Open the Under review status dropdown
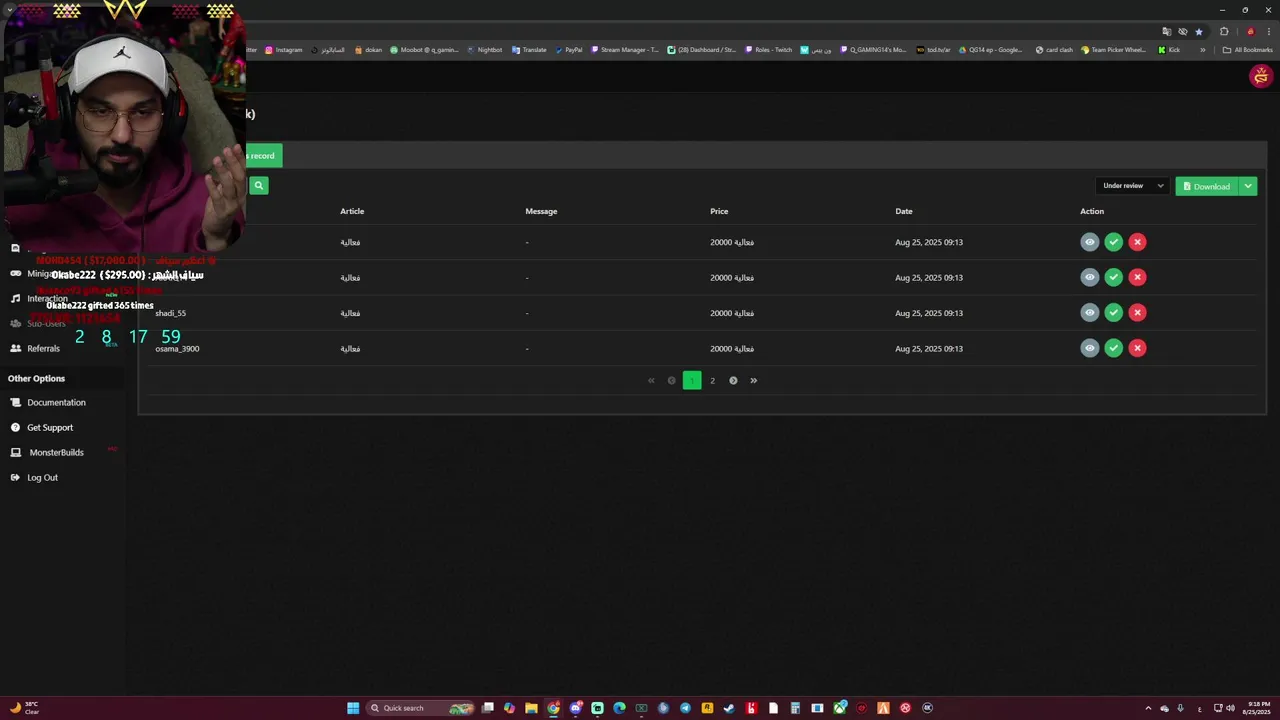 (x=1133, y=186)
